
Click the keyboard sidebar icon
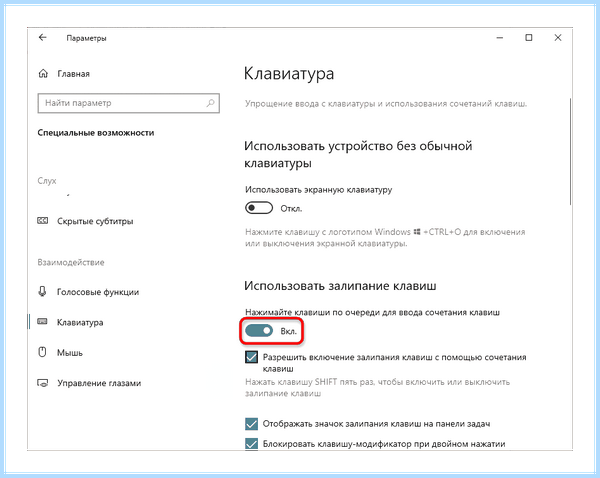click(x=42, y=322)
